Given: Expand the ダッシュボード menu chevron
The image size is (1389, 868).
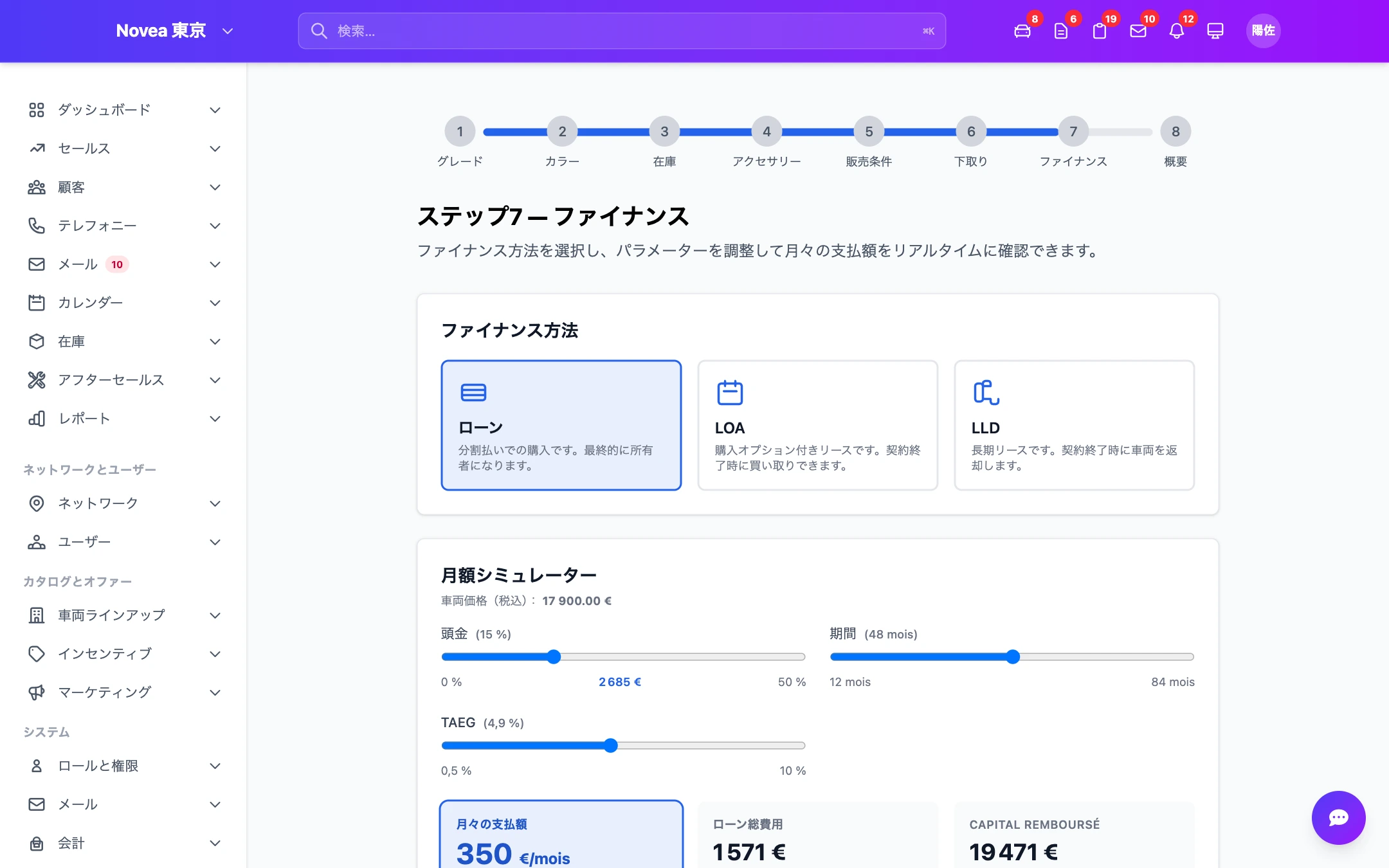Looking at the screenshot, I should pos(215,110).
